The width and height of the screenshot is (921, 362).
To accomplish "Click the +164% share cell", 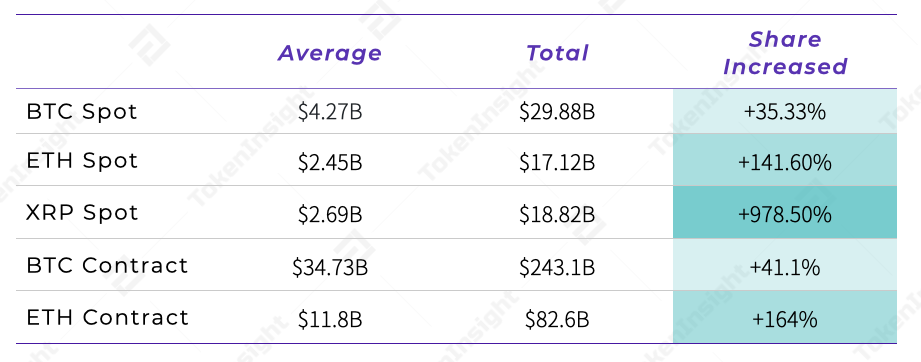I will pos(785,317).
